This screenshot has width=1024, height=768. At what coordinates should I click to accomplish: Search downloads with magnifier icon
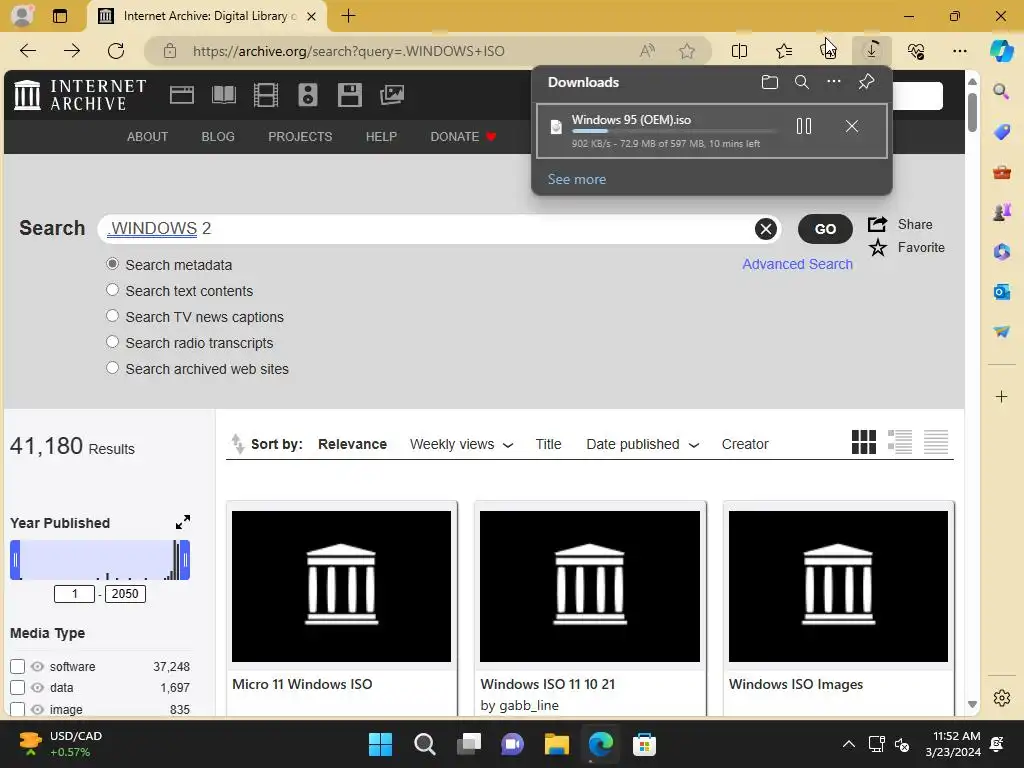pos(801,82)
